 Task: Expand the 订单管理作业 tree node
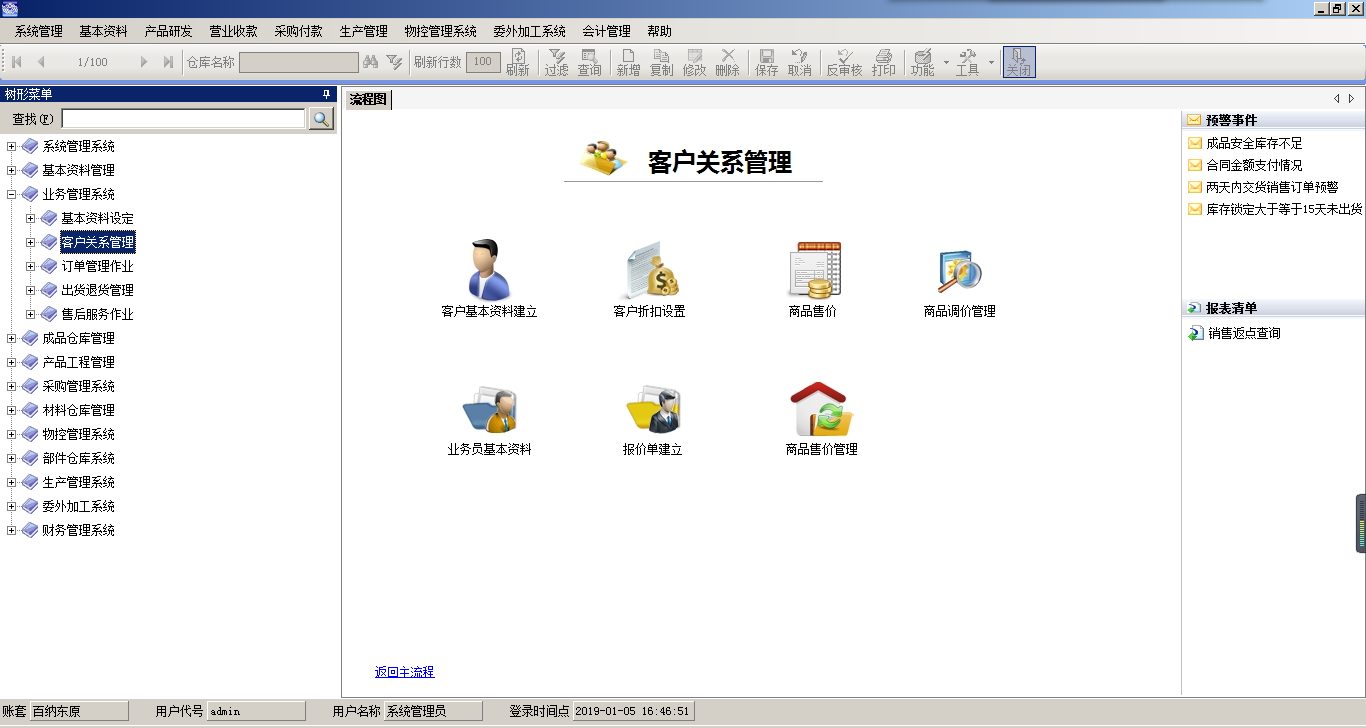point(31,267)
